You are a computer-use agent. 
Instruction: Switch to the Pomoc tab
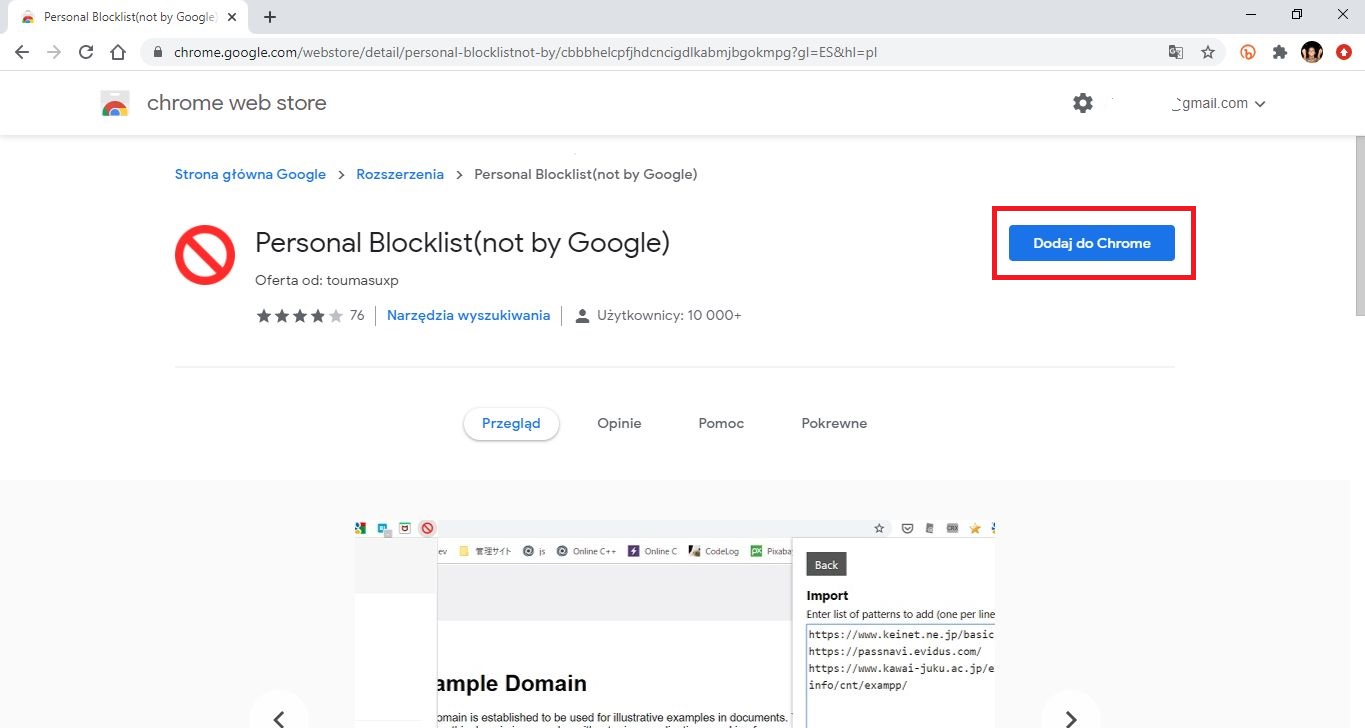(x=721, y=424)
